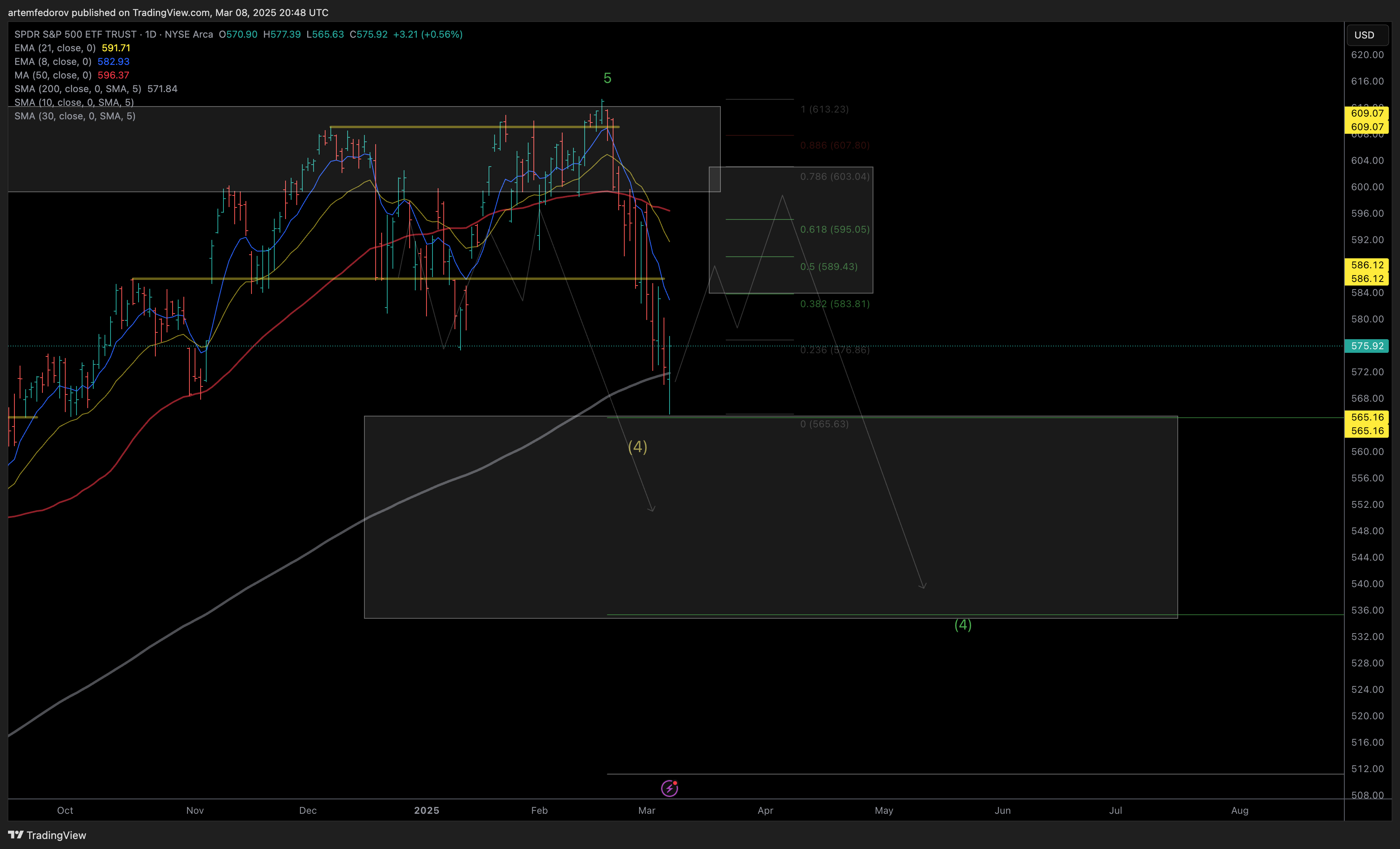The height and width of the screenshot is (849, 1400).
Task: Click the 536.00 price scale label
Action: tap(1367, 610)
